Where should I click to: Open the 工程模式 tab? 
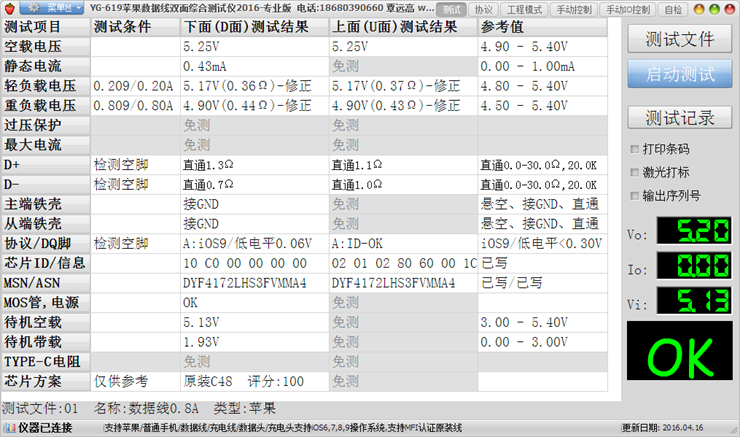(x=524, y=9)
